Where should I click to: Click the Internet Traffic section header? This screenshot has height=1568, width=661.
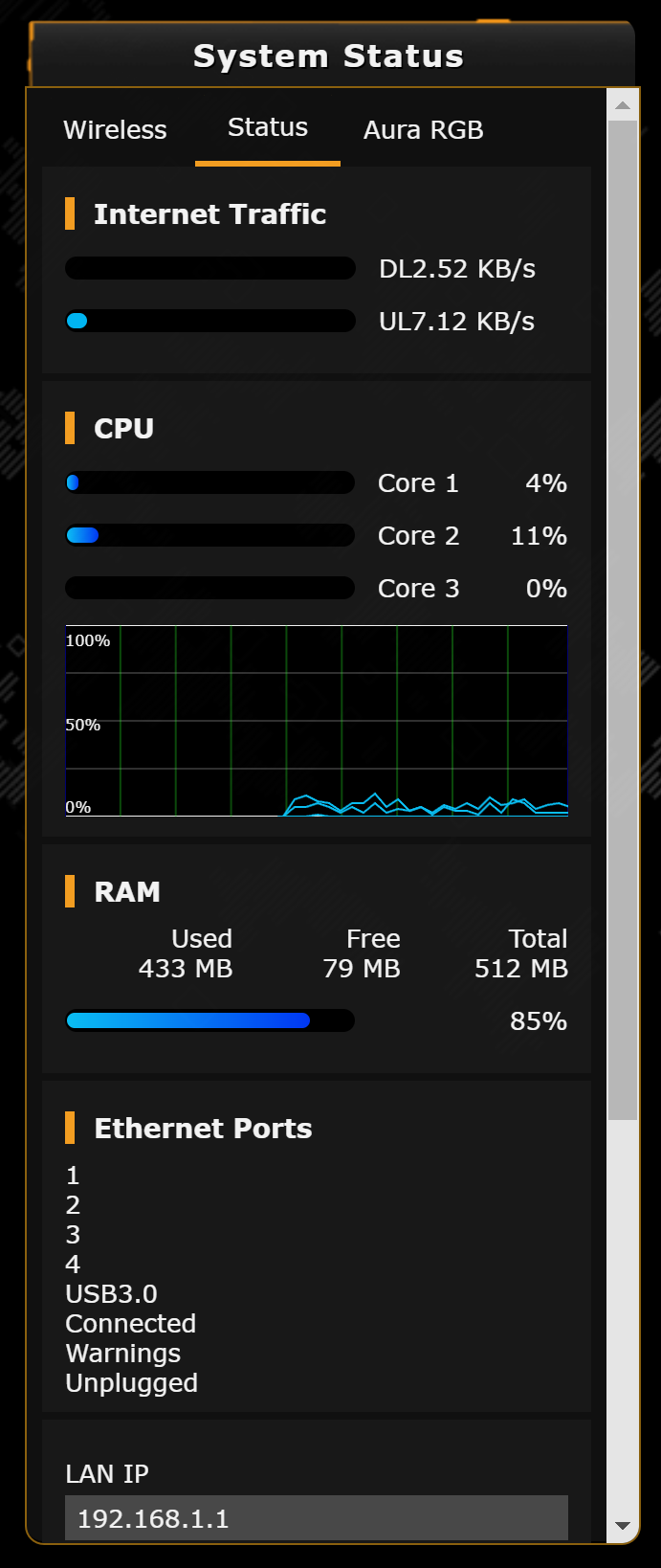point(209,214)
